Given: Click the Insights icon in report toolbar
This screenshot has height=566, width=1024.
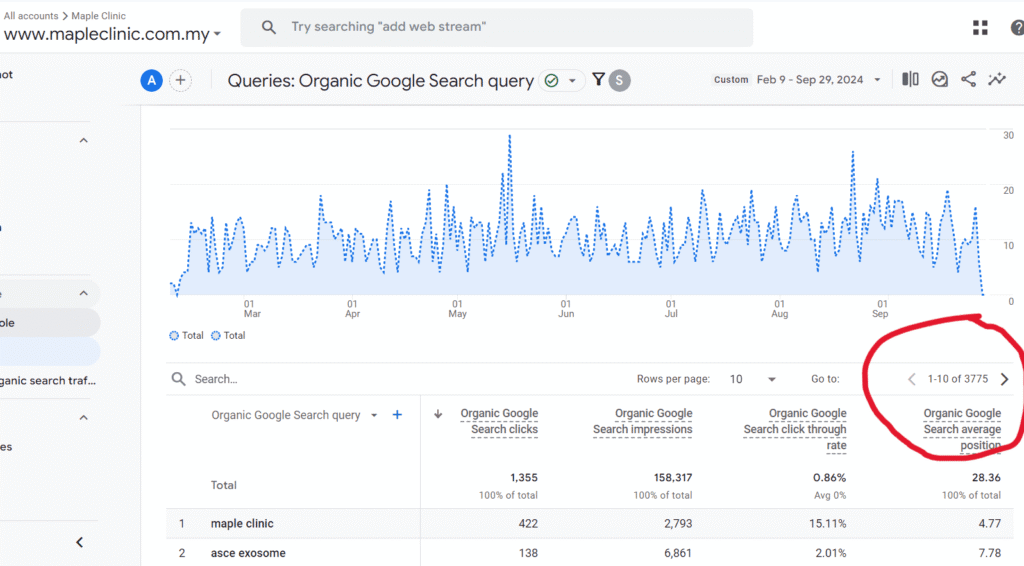Looking at the screenshot, I should pos(939,80).
